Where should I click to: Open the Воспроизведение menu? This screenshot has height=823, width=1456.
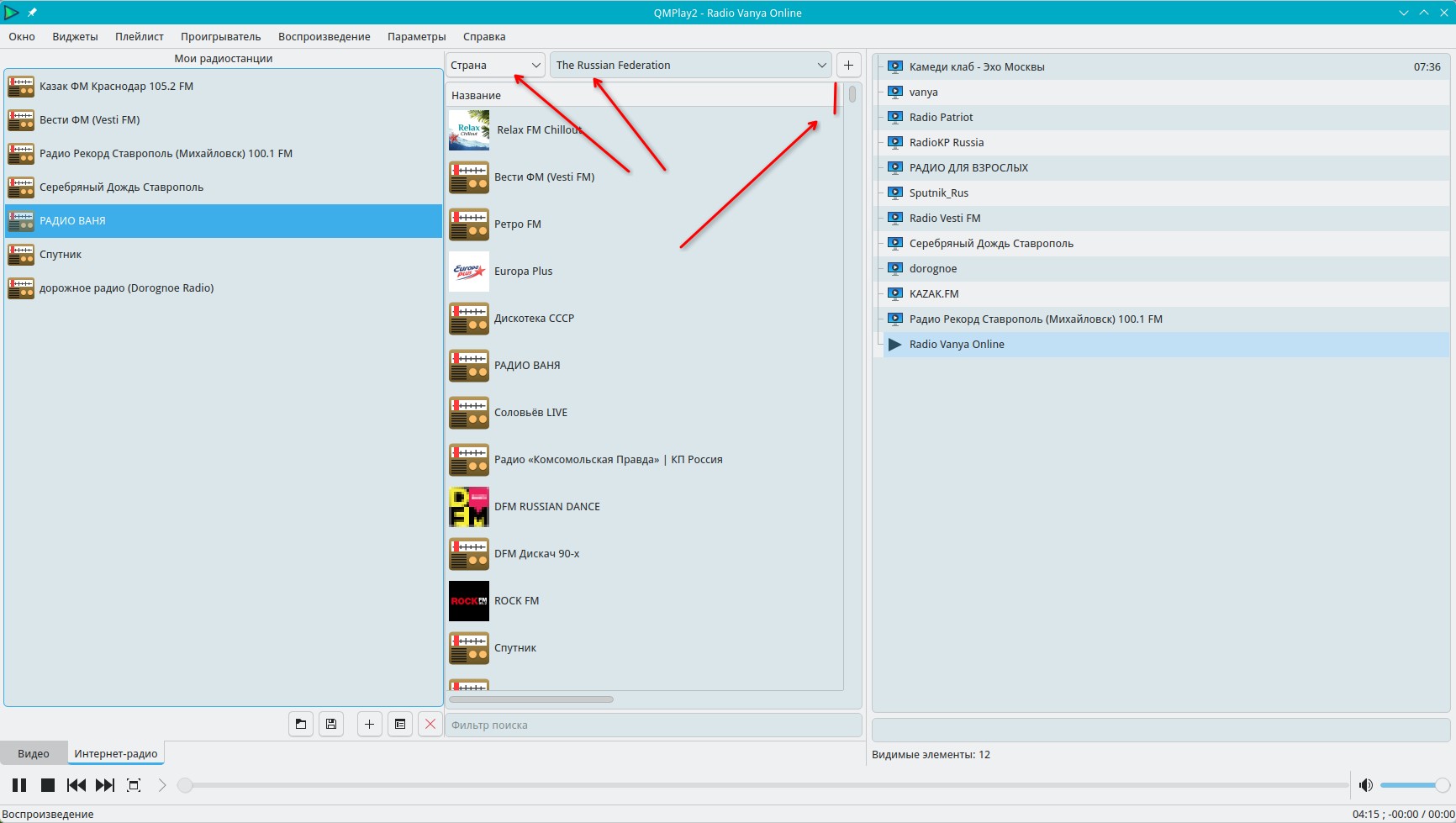(324, 36)
